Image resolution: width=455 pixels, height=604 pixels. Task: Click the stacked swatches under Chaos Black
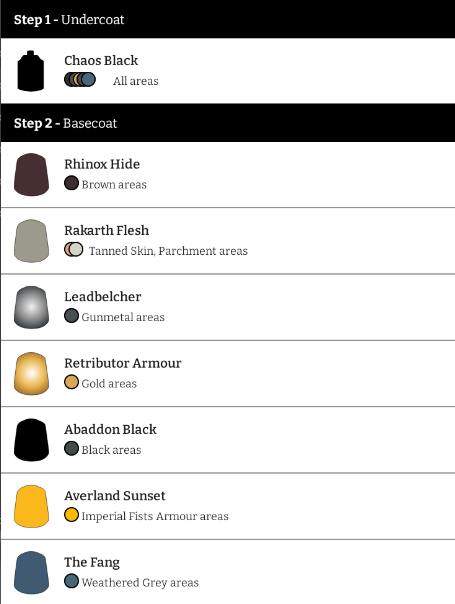[80, 79]
